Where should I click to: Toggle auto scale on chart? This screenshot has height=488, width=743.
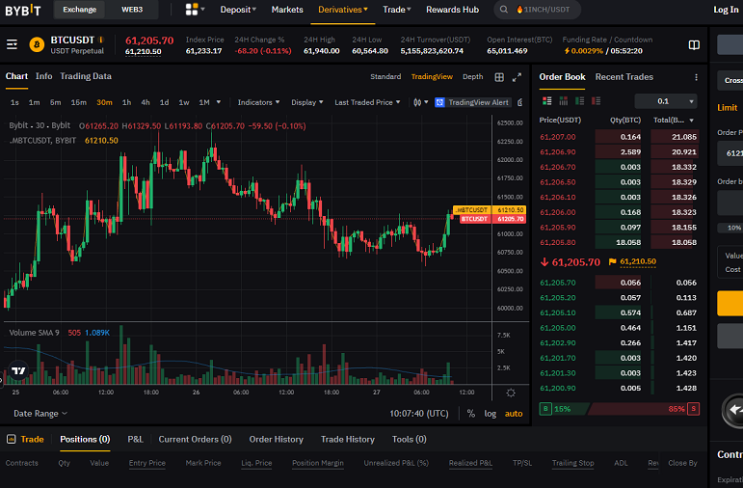(x=513, y=414)
